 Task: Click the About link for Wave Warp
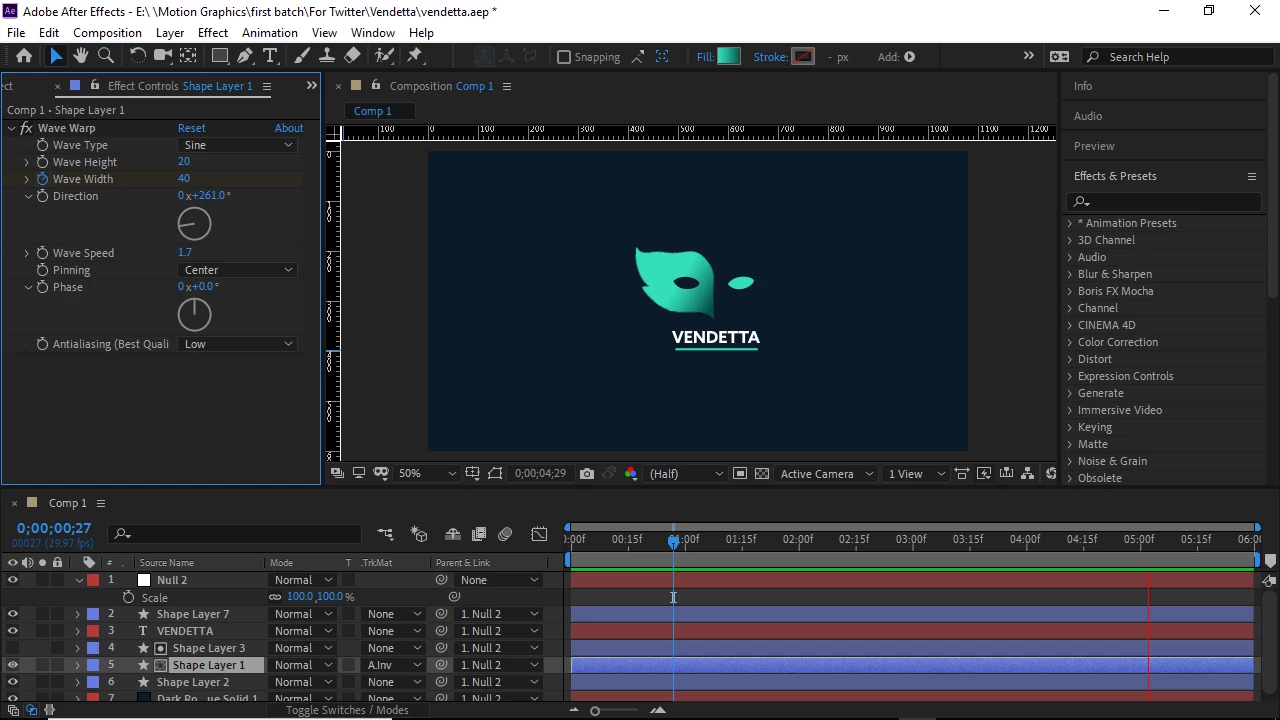(x=289, y=128)
